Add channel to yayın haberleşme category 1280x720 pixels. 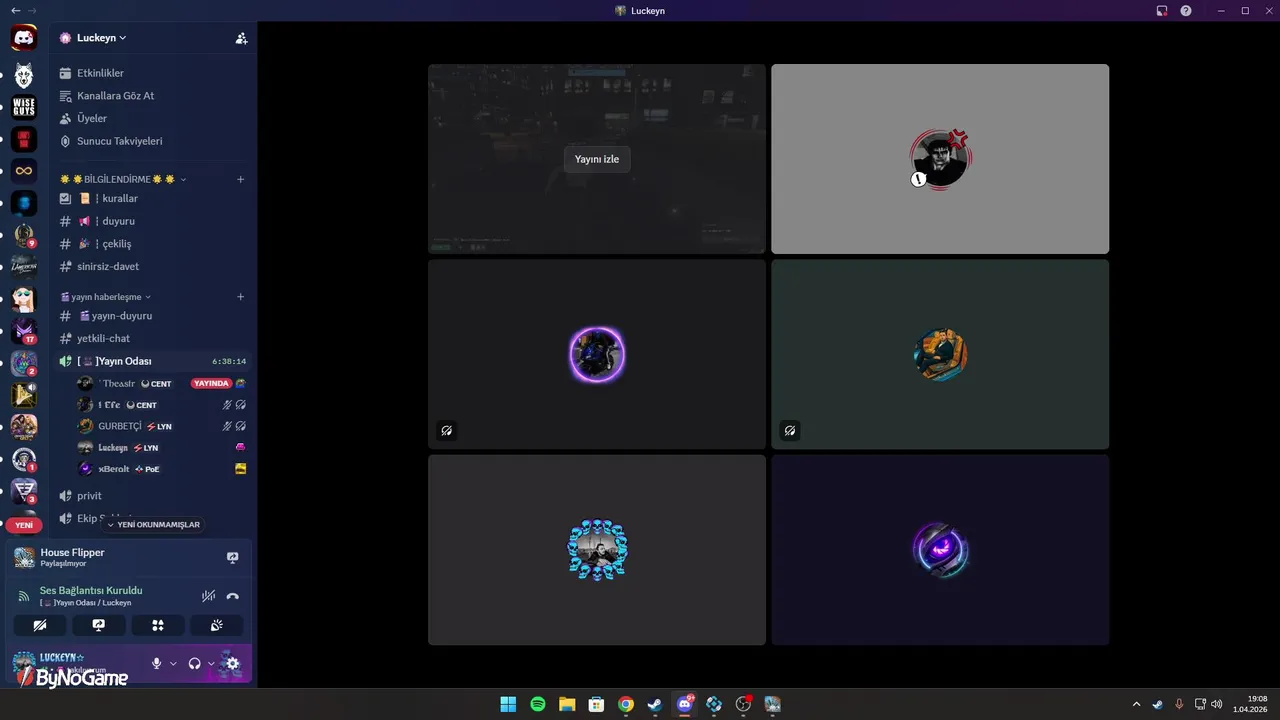pyautogui.click(x=240, y=296)
